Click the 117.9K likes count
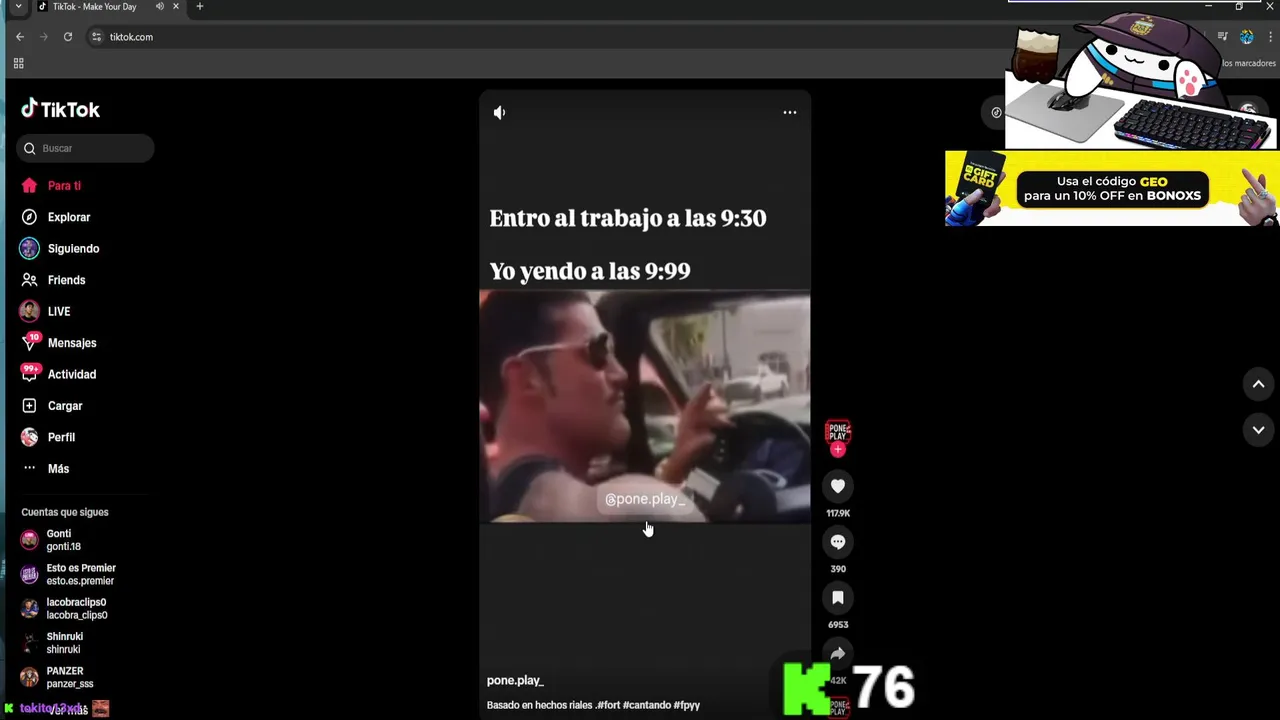This screenshot has width=1280, height=720. 838,513
